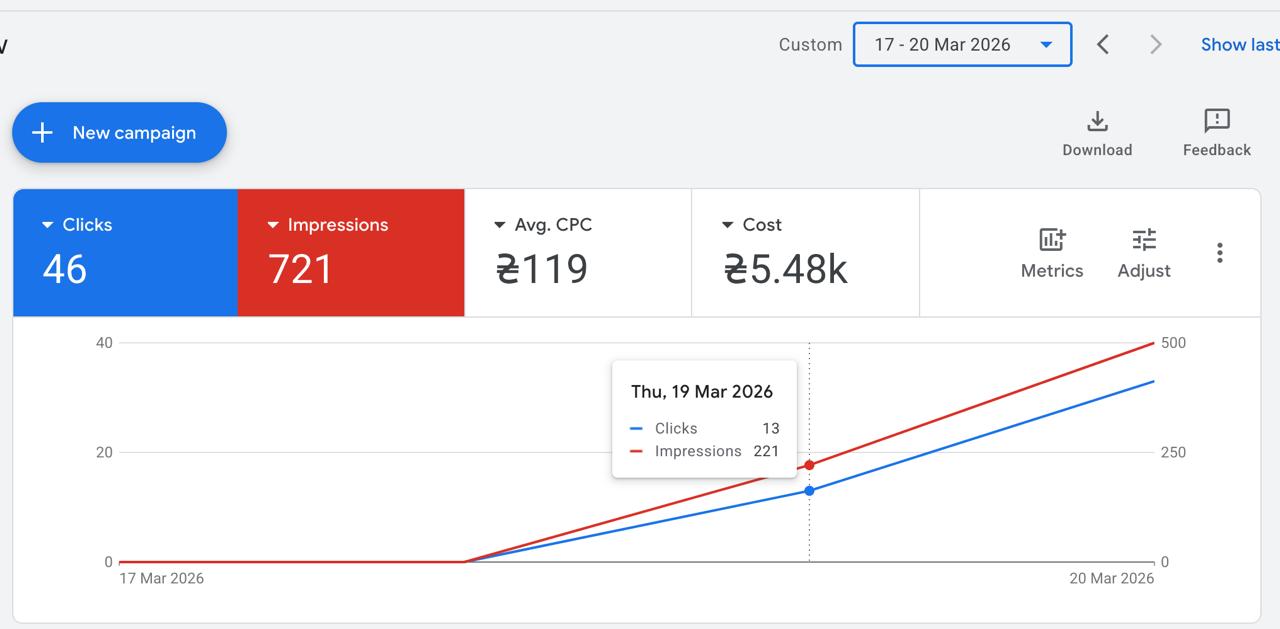Open the three-dot more options menu
The height and width of the screenshot is (629, 1280).
(1219, 253)
